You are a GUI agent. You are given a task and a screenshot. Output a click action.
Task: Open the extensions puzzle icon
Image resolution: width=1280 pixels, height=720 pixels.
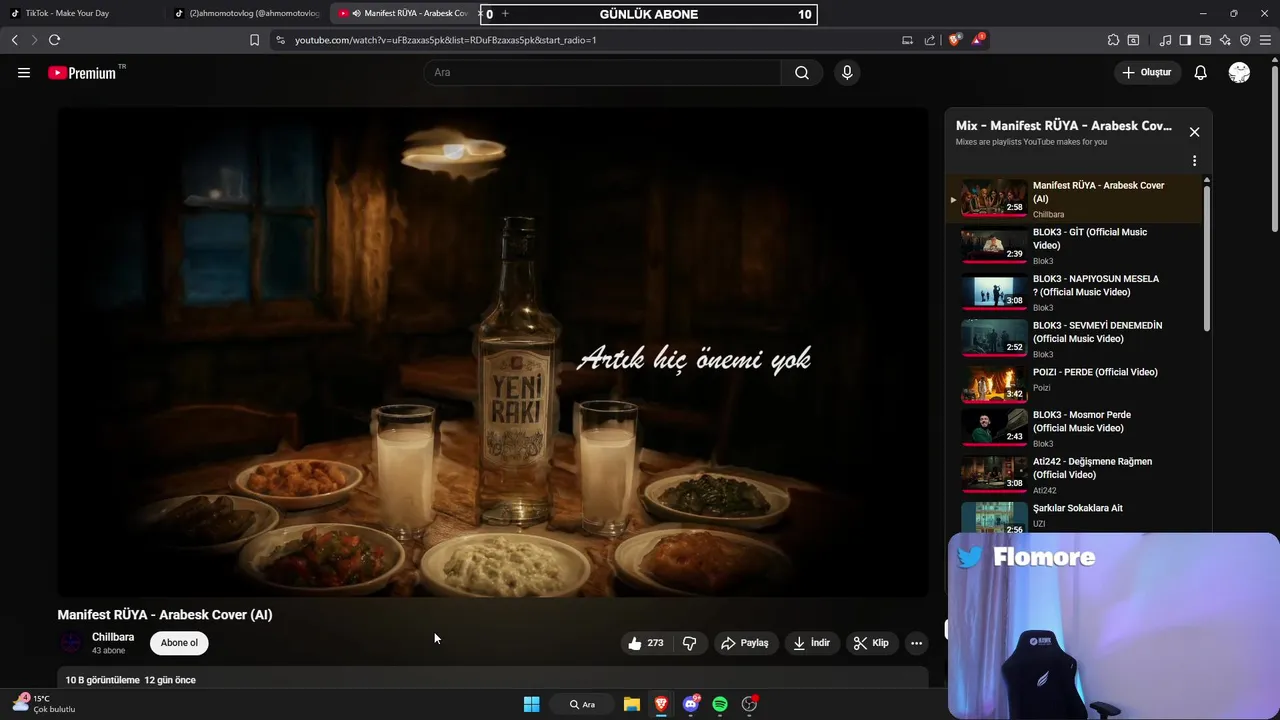pos(1113,40)
